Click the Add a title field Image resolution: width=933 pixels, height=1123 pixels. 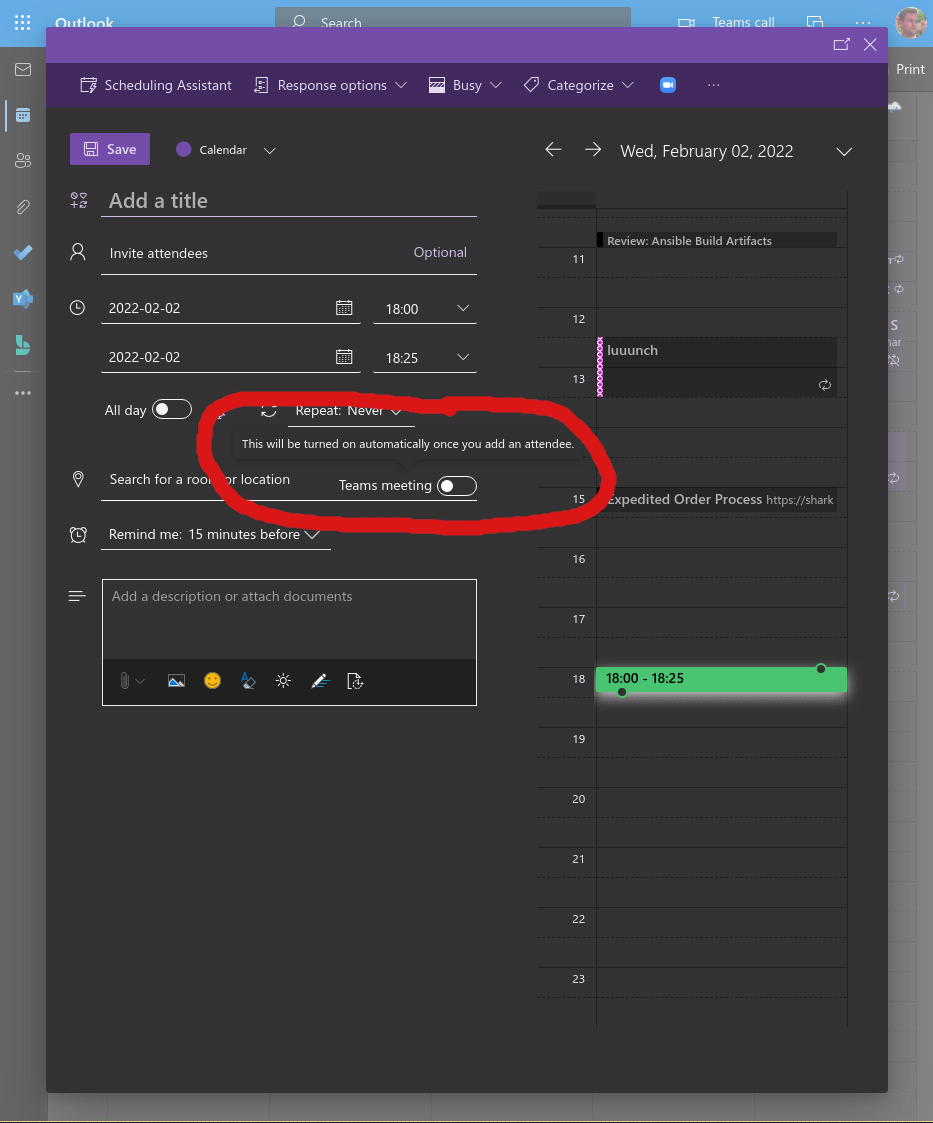[290, 201]
